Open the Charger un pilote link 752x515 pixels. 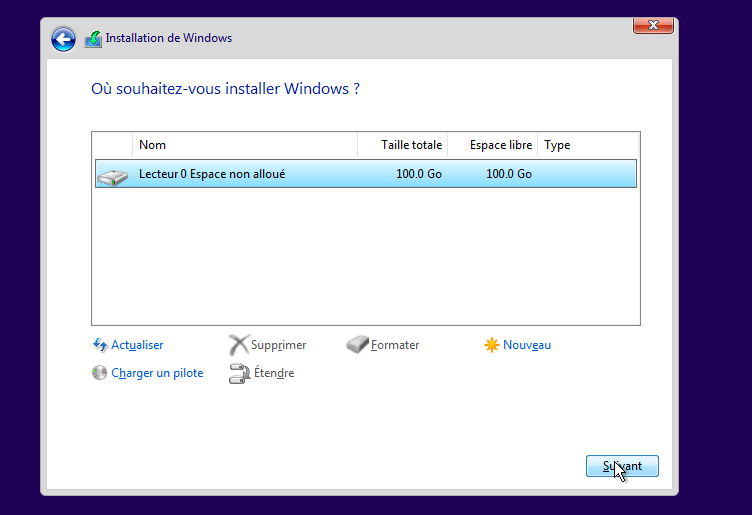(x=157, y=373)
